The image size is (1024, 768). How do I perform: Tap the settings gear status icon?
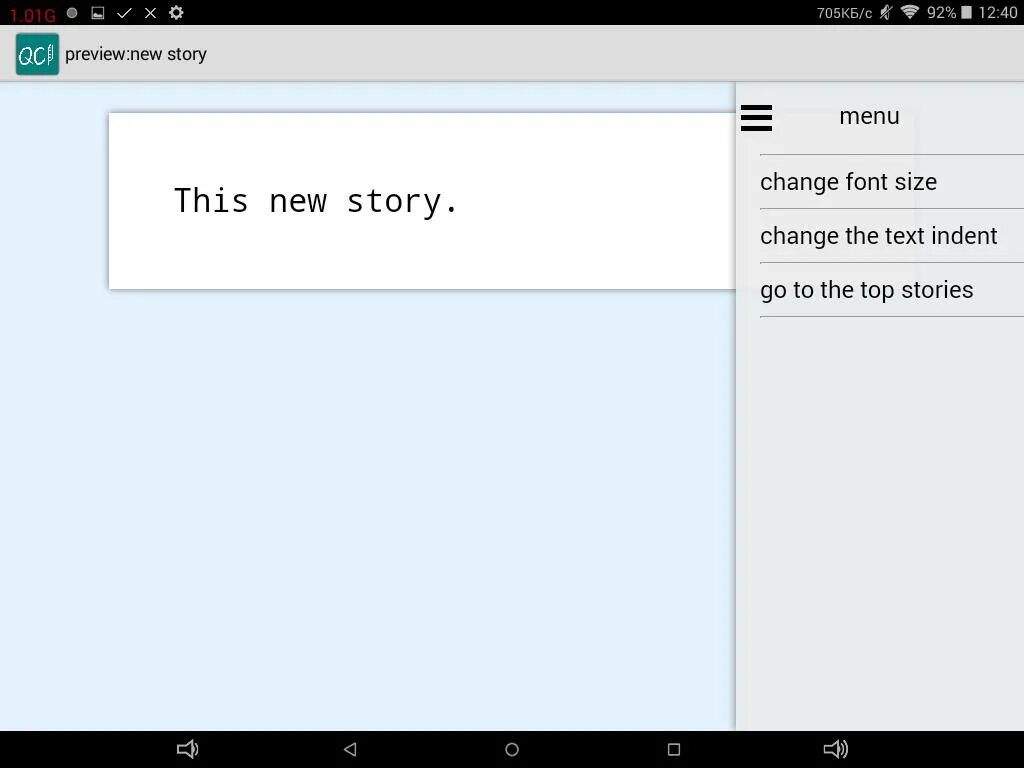coord(176,12)
